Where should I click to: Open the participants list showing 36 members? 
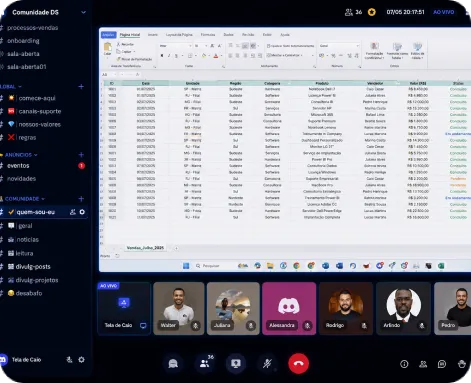[204, 363]
